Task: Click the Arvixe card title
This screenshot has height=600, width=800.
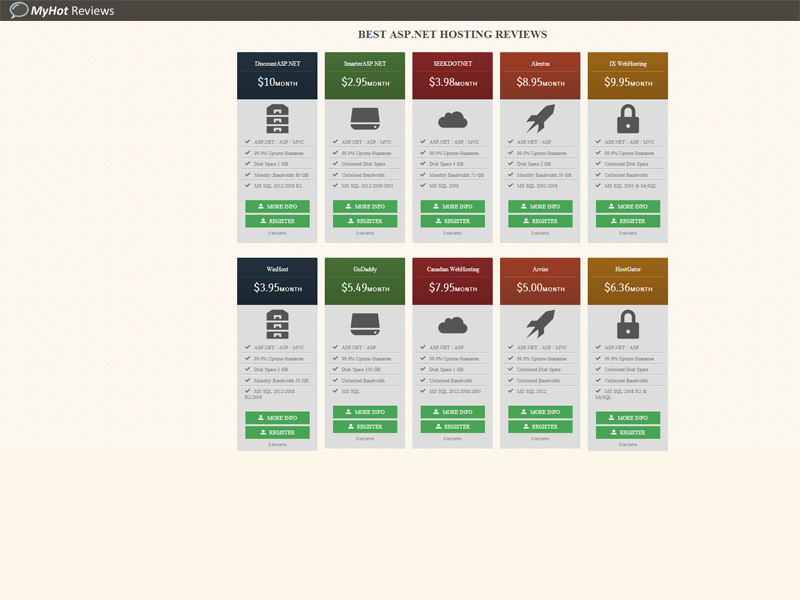Action: tap(540, 269)
